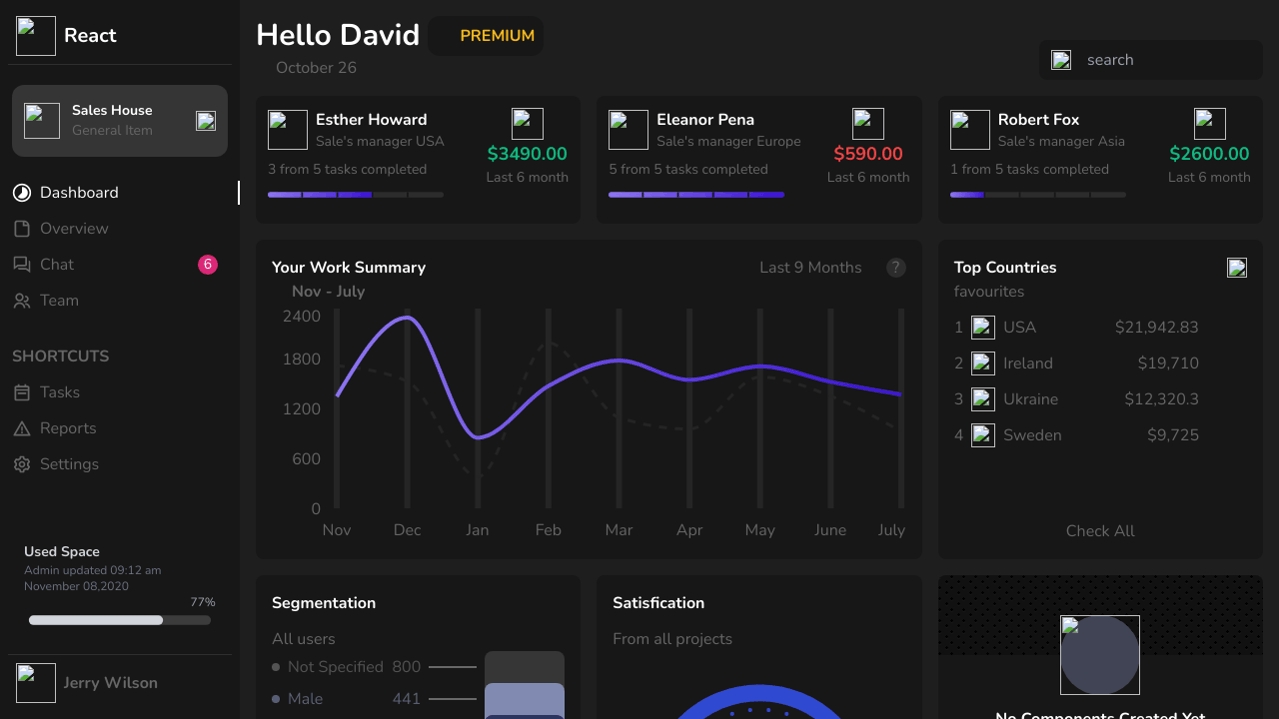Click the Robert Fox name
1279x719 pixels.
click(1038, 120)
